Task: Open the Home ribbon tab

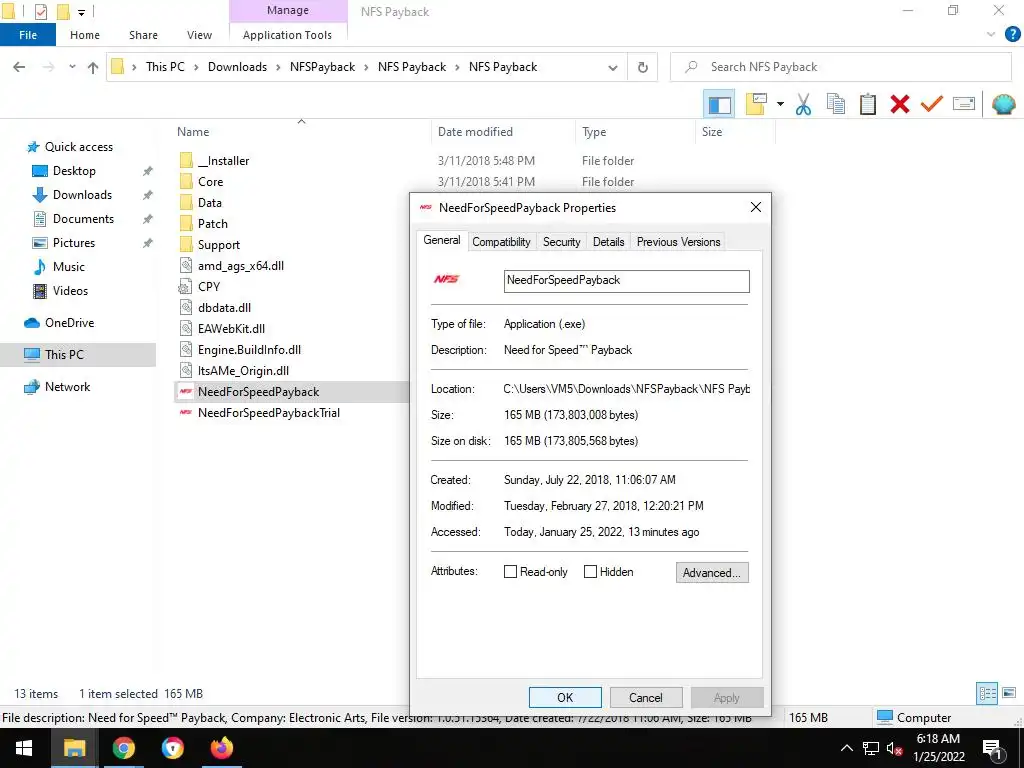Action: [85, 35]
